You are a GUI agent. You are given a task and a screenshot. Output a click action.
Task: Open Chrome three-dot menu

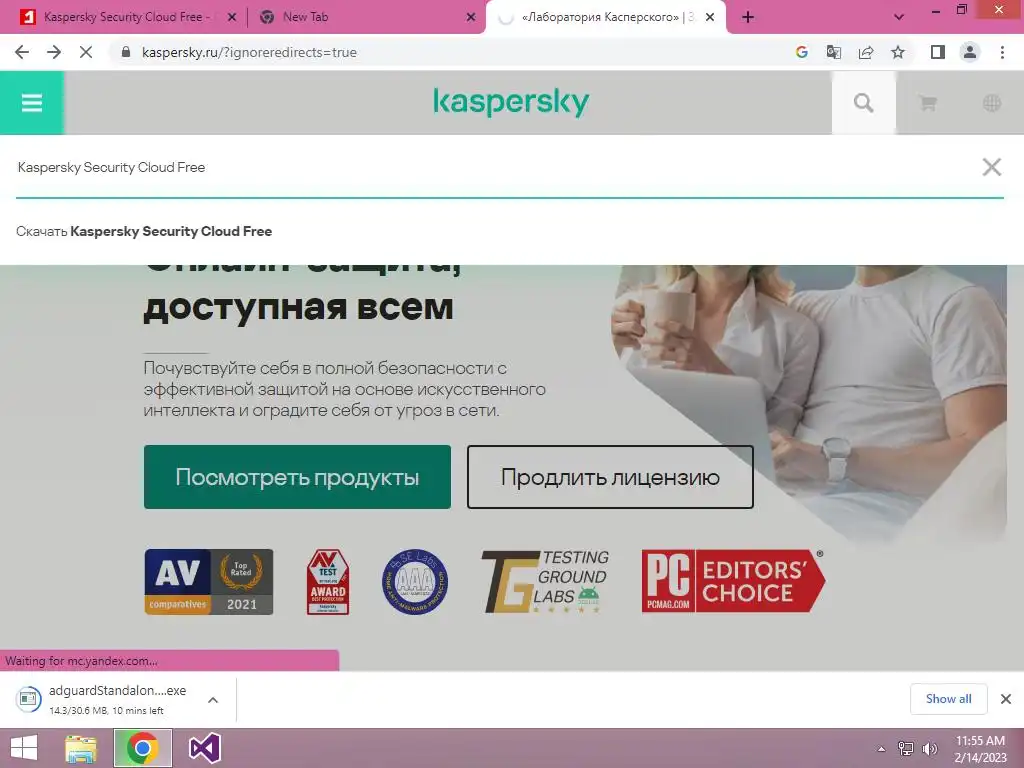point(1002,52)
